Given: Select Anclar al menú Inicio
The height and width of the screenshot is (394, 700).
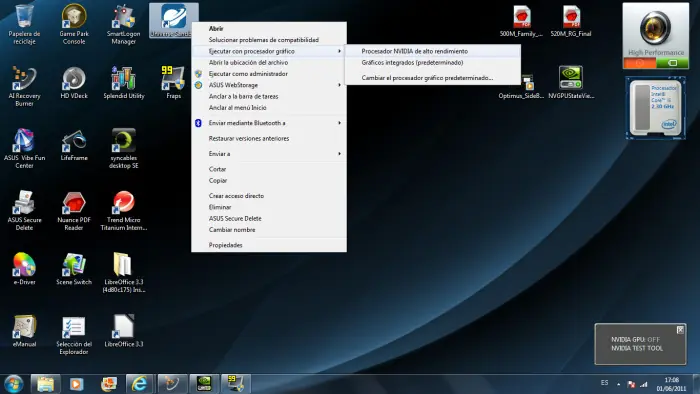Looking at the screenshot, I should click(269, 108).
